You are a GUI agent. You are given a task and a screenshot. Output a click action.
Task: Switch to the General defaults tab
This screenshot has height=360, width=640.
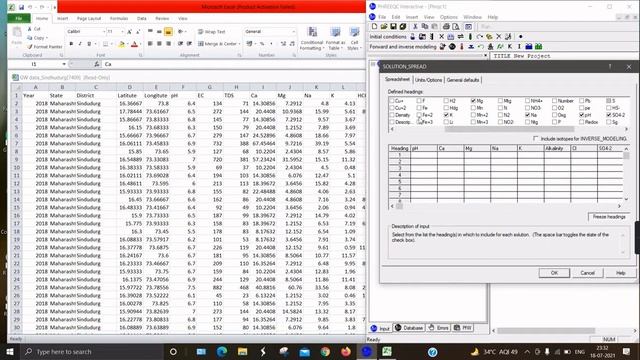463,80
